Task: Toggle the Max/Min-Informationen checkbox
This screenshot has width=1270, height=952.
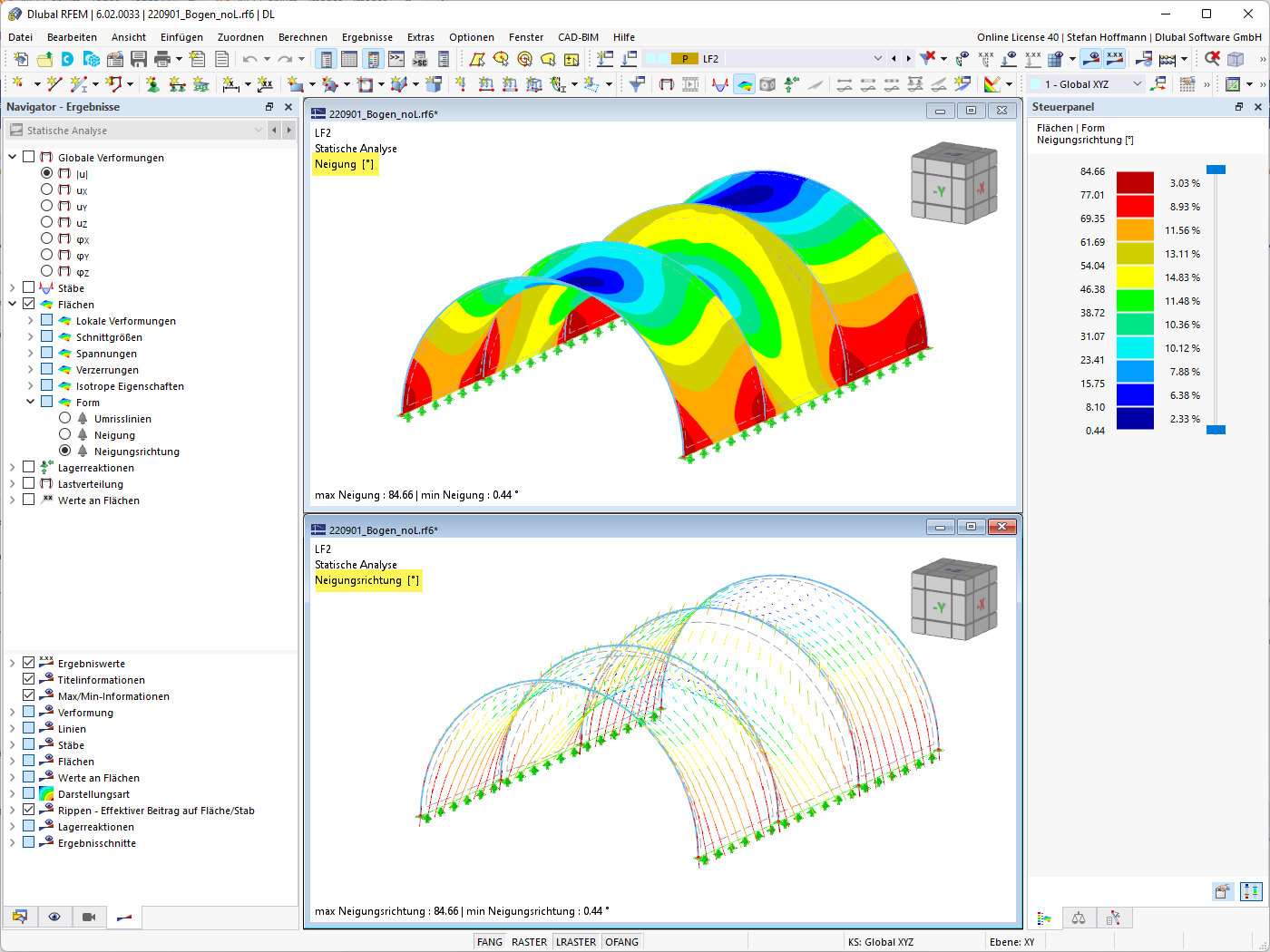Action: [x=29, y=695]
